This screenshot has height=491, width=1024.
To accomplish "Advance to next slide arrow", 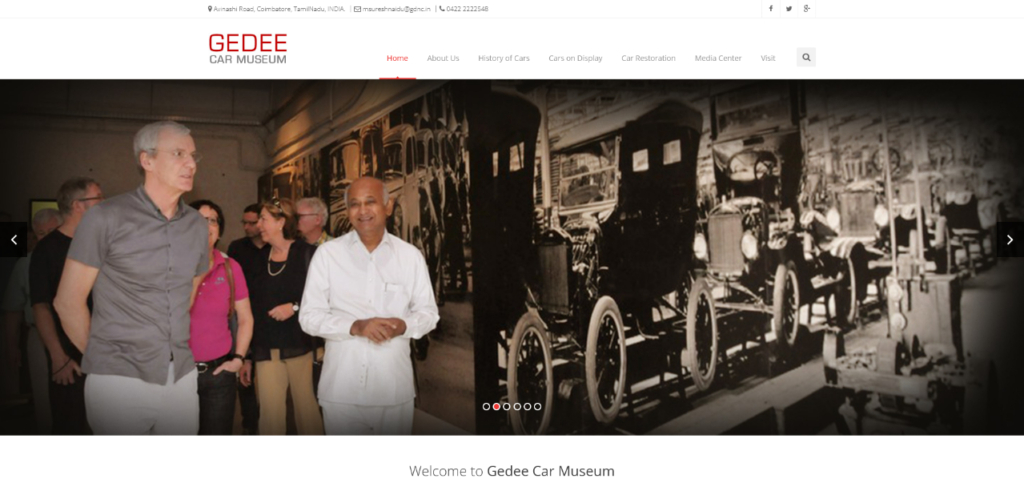I will (x=1010, y=240).
